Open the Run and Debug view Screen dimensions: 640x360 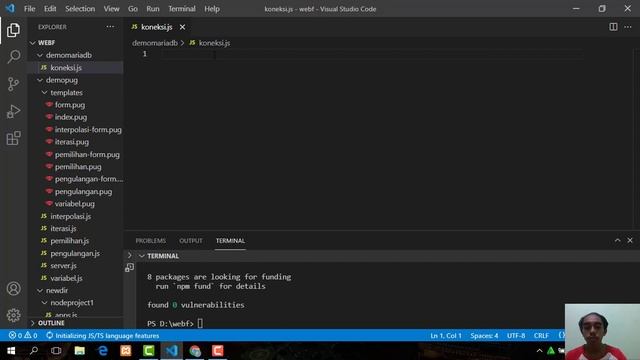13,111
